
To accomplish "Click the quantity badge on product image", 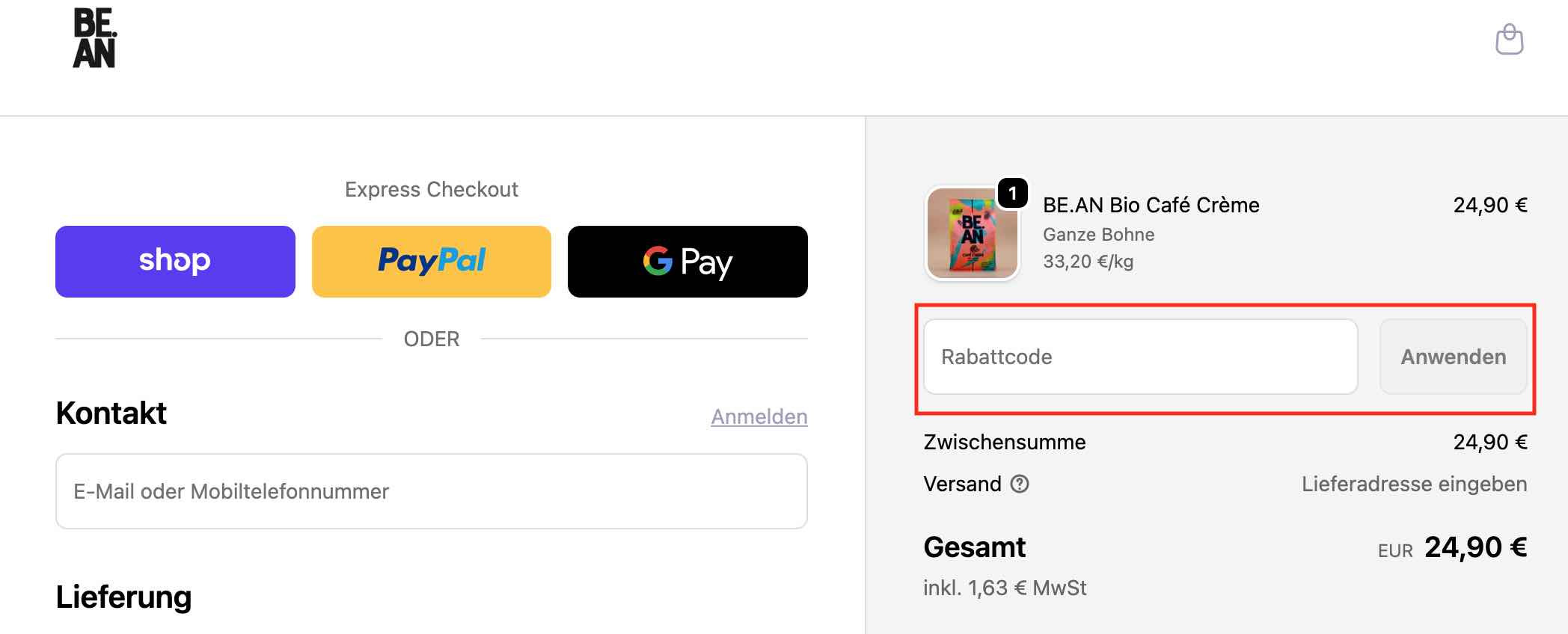I will (x=1012, y=194).
